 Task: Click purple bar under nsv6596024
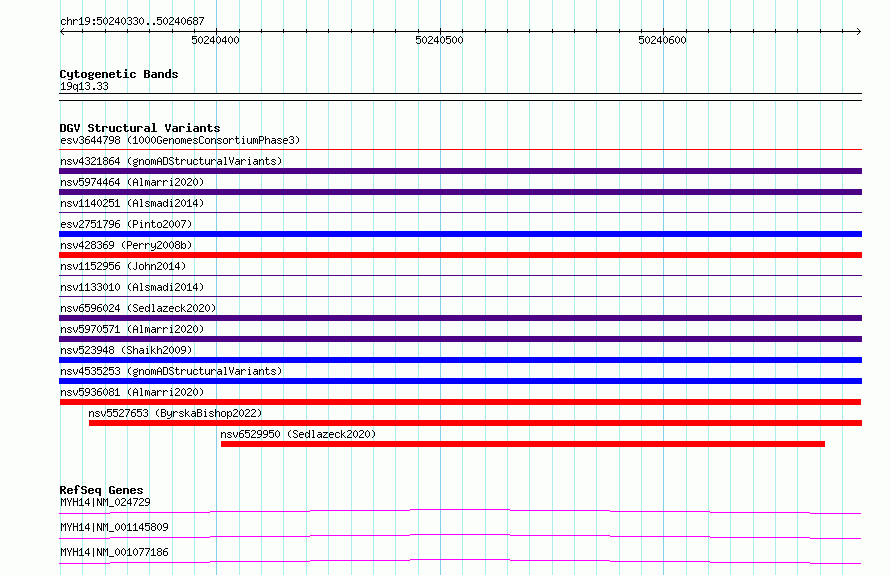tap(460, 318)
